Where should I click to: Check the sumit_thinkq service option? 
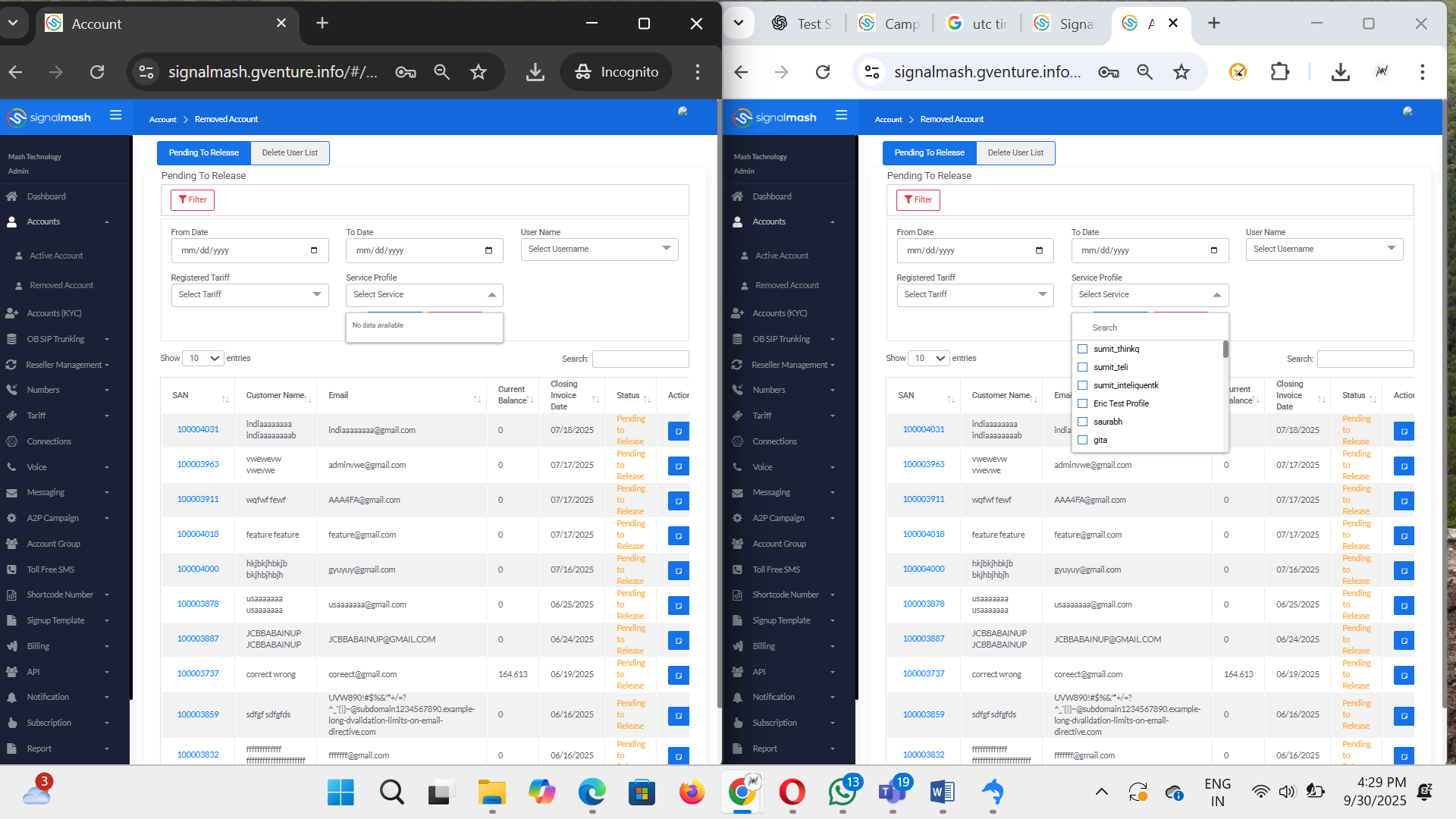point(1082,349)
